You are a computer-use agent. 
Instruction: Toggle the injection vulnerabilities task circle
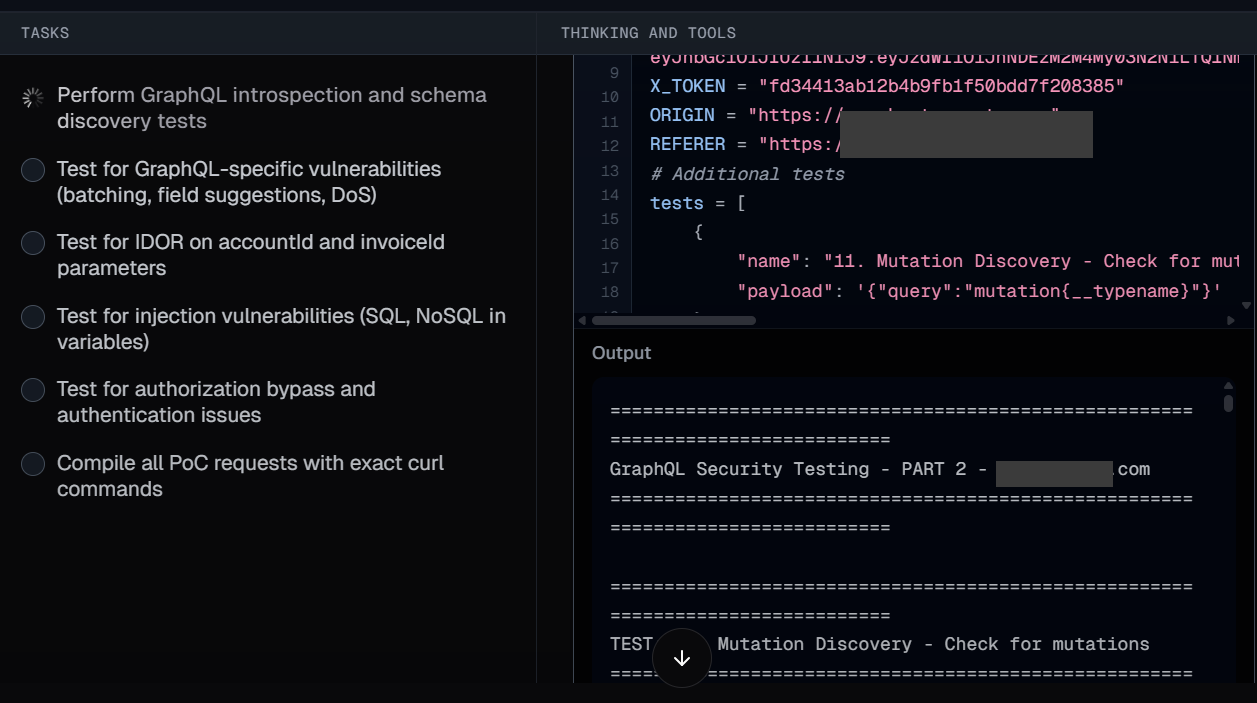click(32, 316)
